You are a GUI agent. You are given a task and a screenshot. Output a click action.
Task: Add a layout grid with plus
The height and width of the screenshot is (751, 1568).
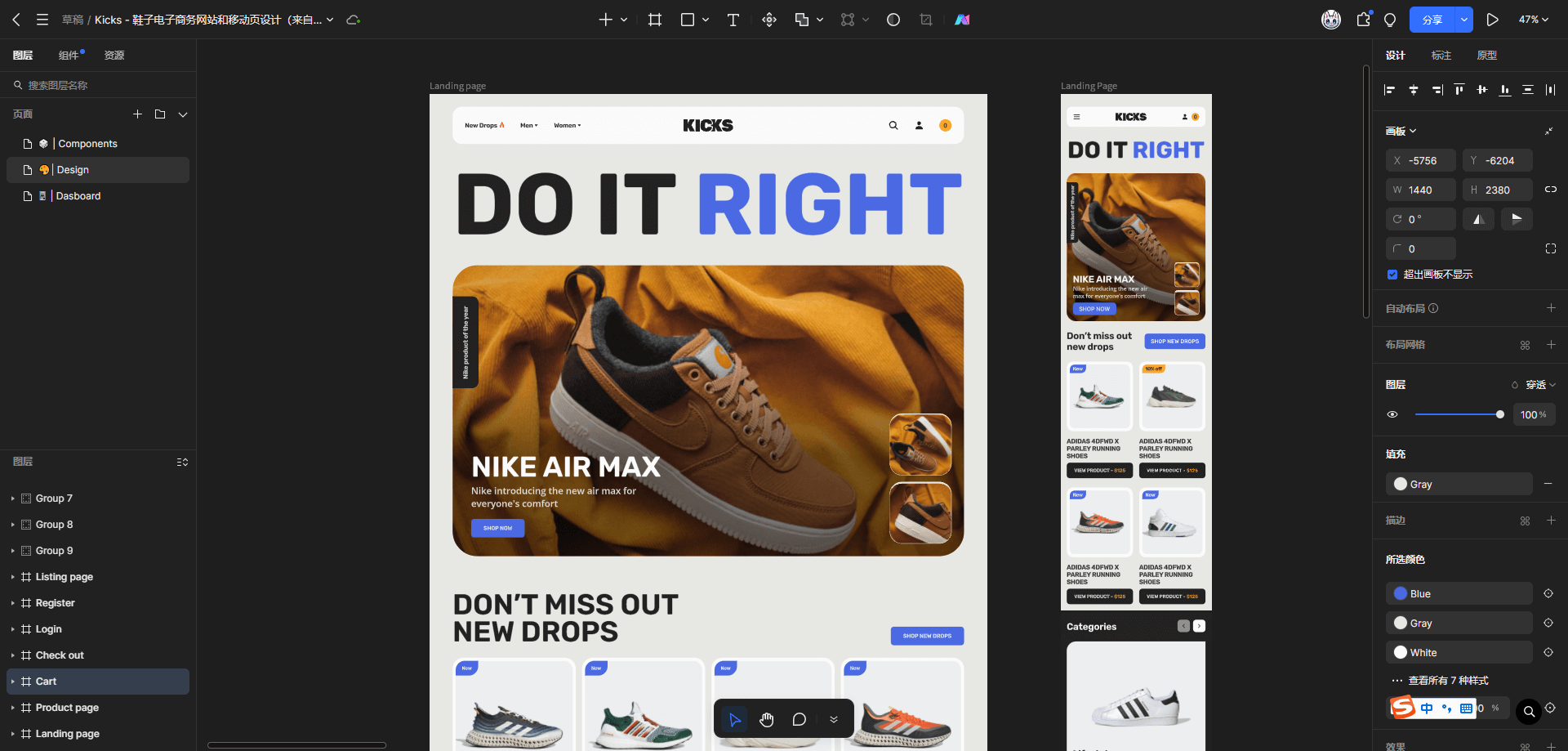point(1551,345)
